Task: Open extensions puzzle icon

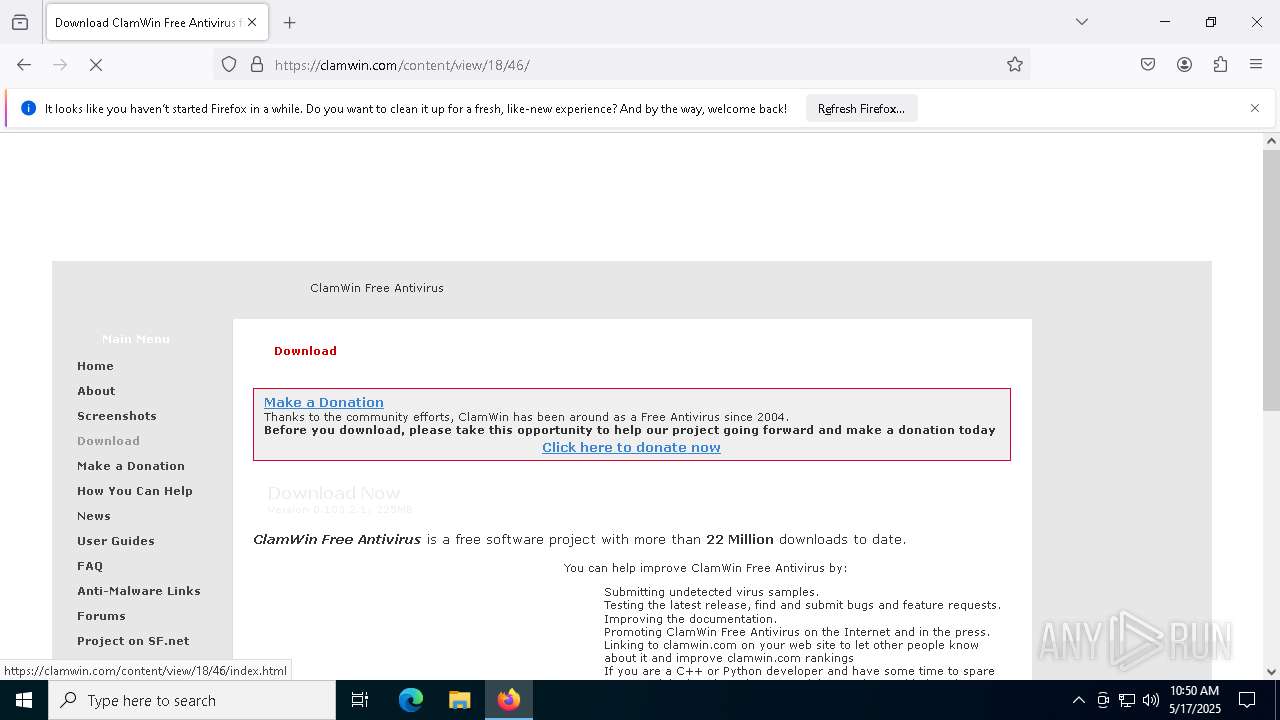Action: (x=1220, y=65)
